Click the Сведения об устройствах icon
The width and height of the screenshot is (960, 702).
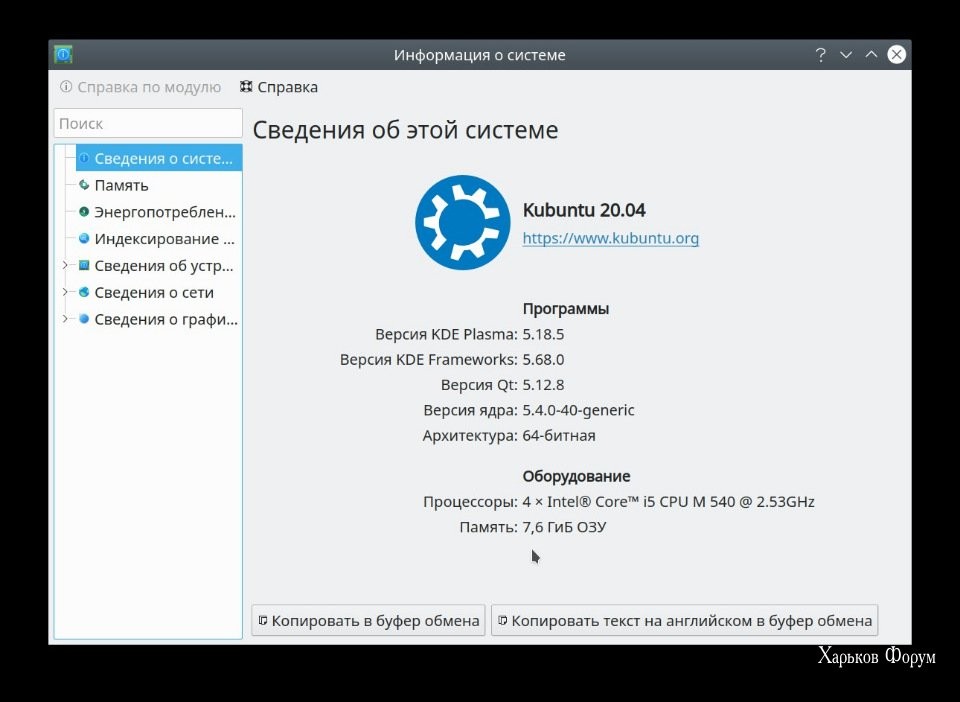[84, 266]
